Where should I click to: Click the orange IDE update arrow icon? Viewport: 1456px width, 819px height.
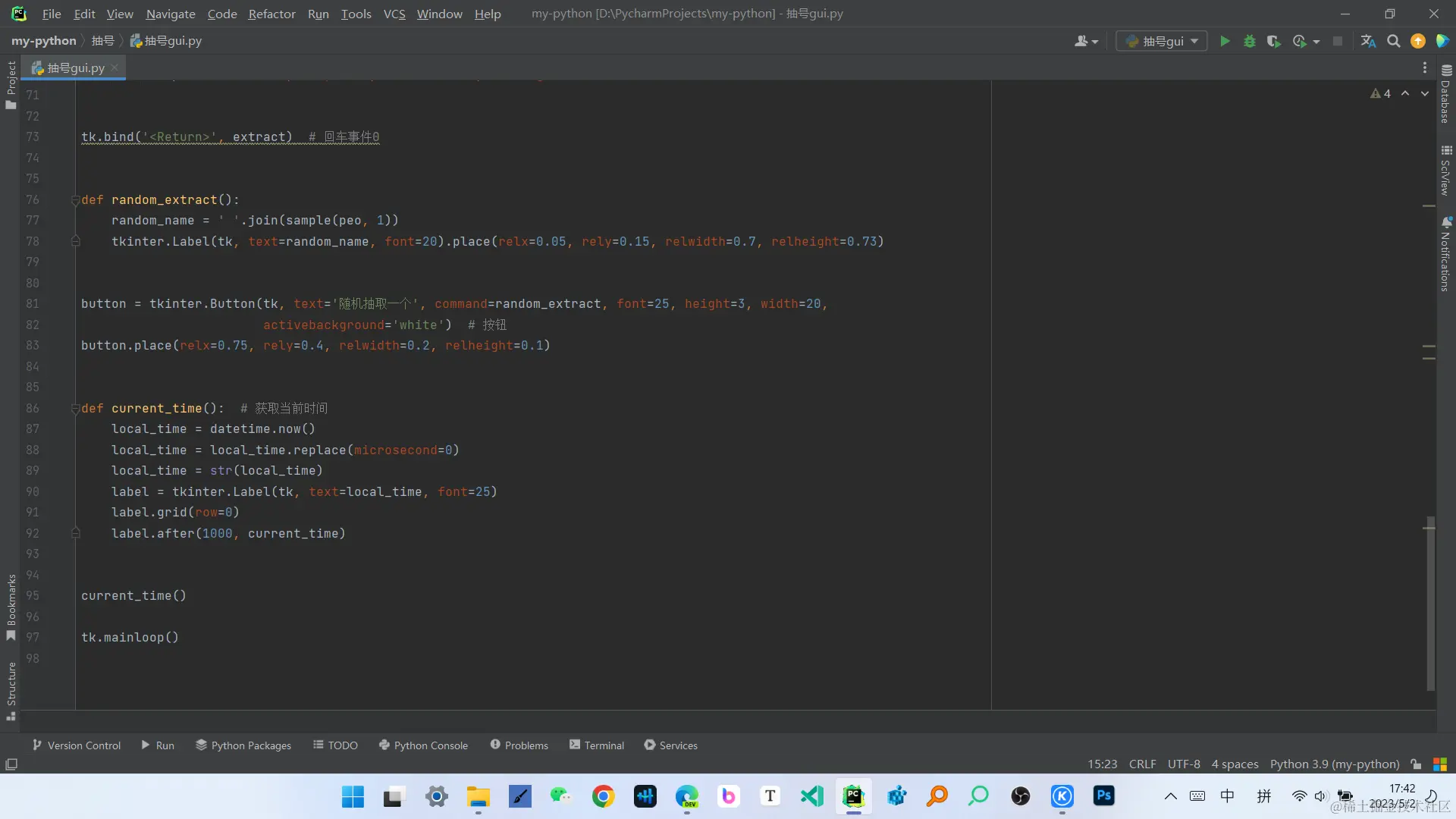pos(1418,41)
